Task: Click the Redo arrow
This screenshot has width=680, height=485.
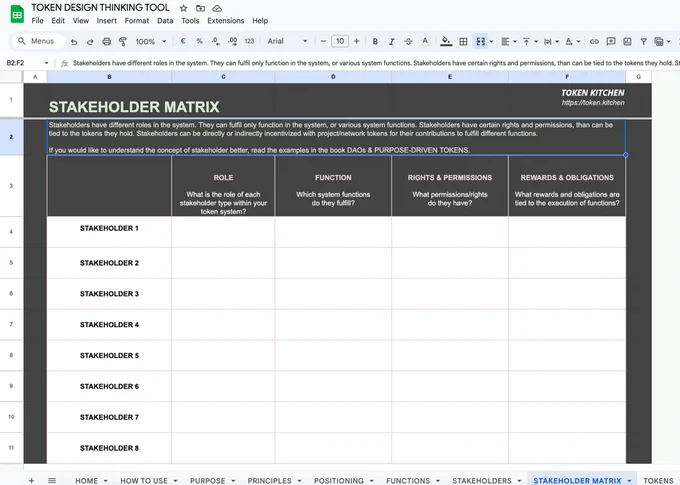Action: coord(90,42)
